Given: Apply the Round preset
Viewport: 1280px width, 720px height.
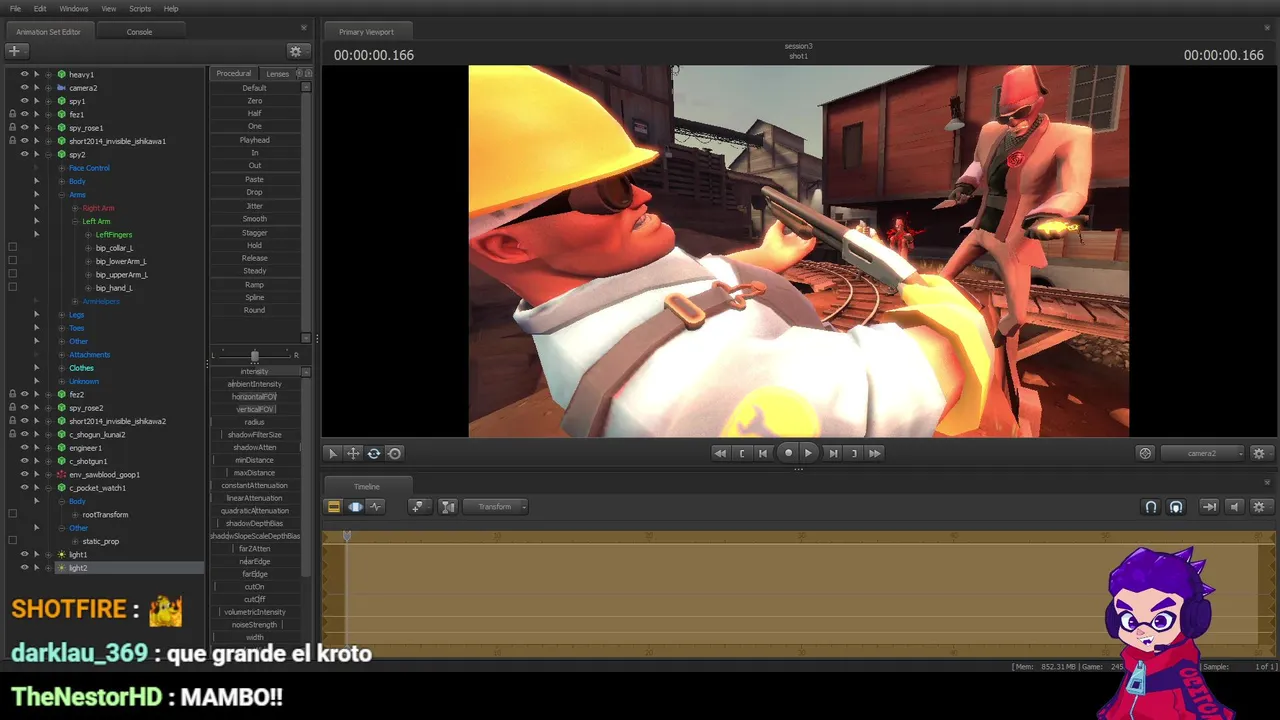Looking at the screenshot, I should 255,310.
